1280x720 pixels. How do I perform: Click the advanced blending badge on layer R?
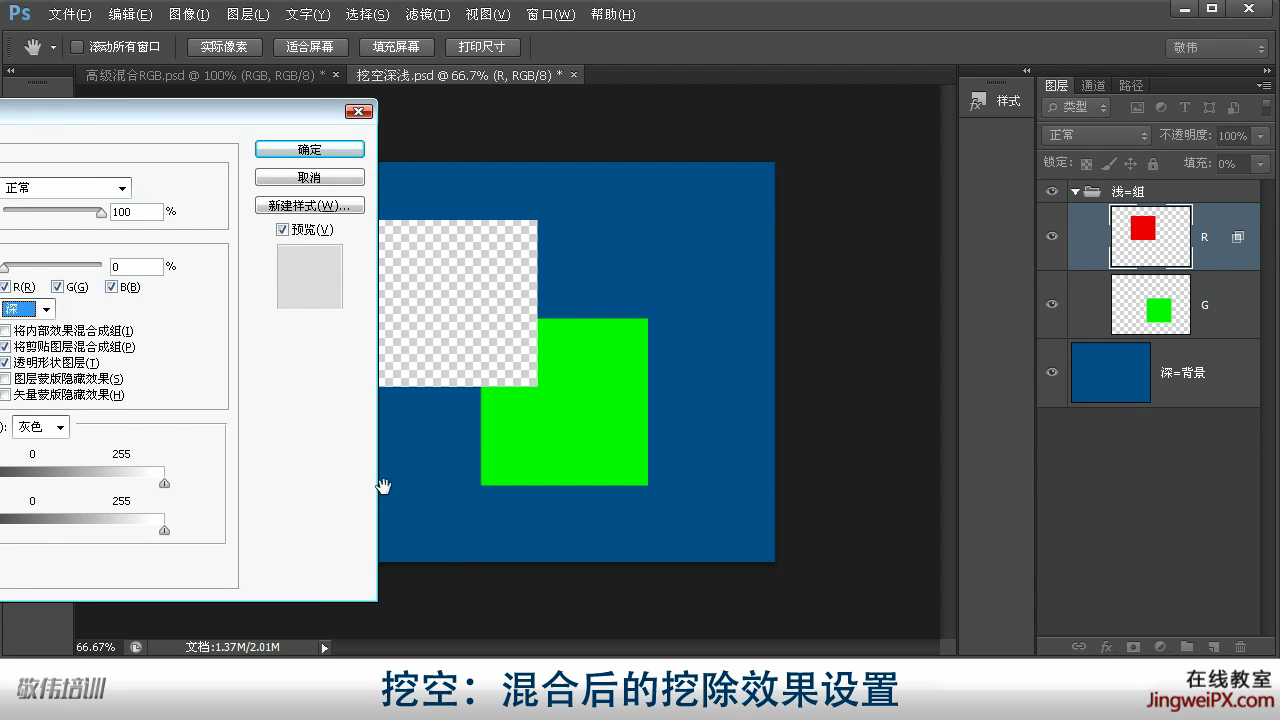coord(1238,237)
